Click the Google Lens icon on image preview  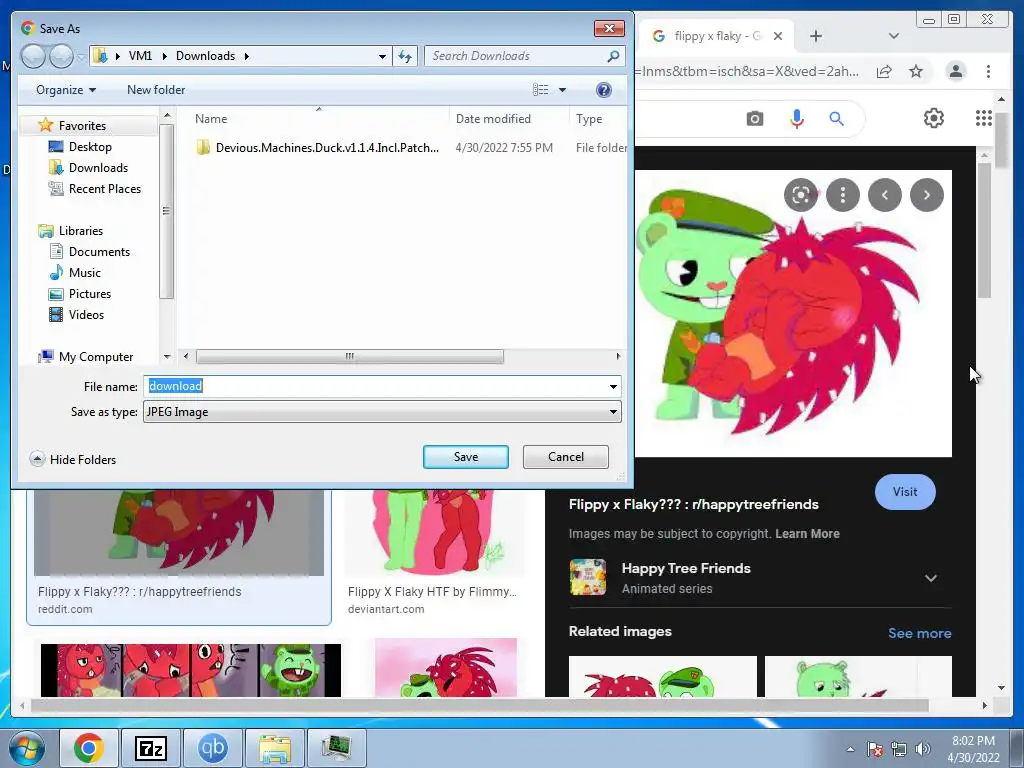tap(801, 195)
